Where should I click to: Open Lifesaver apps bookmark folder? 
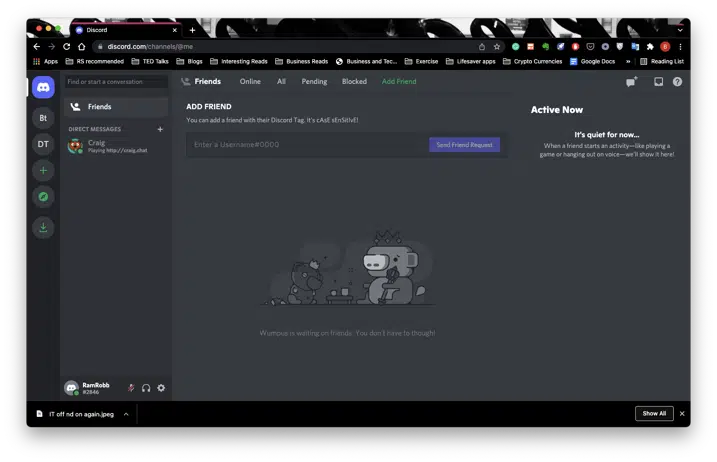[471, 61]
